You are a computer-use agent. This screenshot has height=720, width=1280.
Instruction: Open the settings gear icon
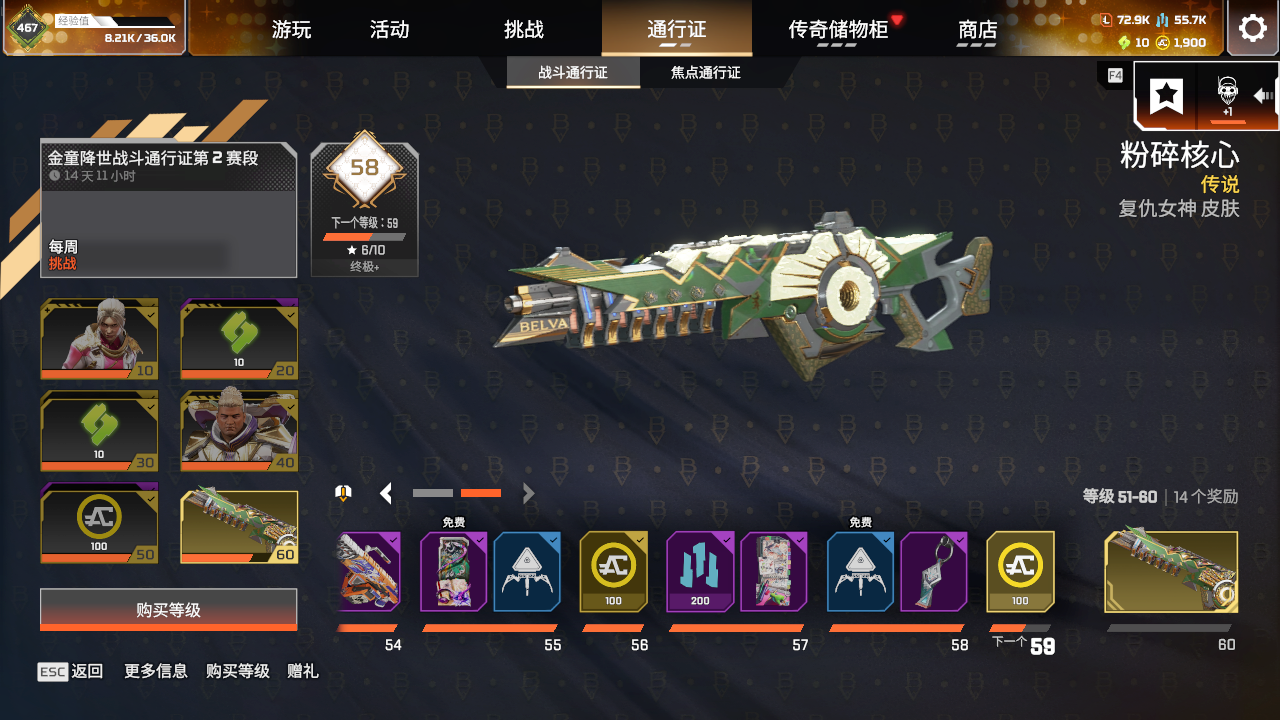coord(1252,27)
